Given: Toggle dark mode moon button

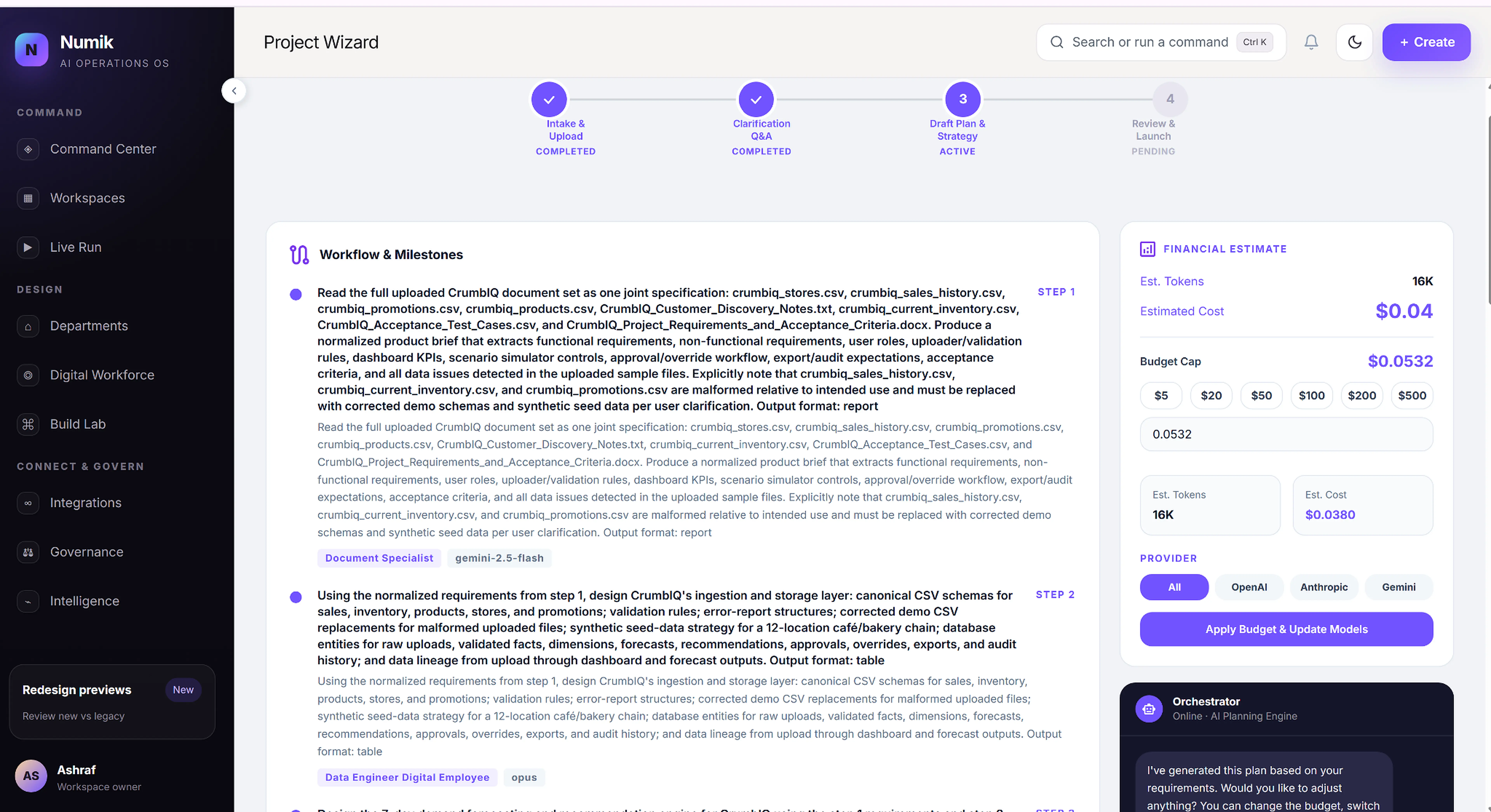Looking at the screenshot, I should [1354, 42].
